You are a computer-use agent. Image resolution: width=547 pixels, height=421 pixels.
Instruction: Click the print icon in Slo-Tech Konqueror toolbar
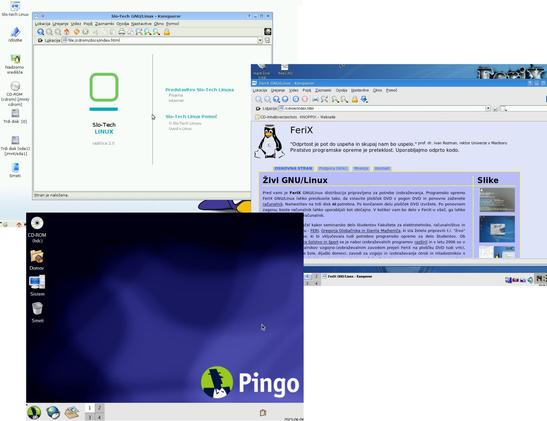click(x=121, y=32)
